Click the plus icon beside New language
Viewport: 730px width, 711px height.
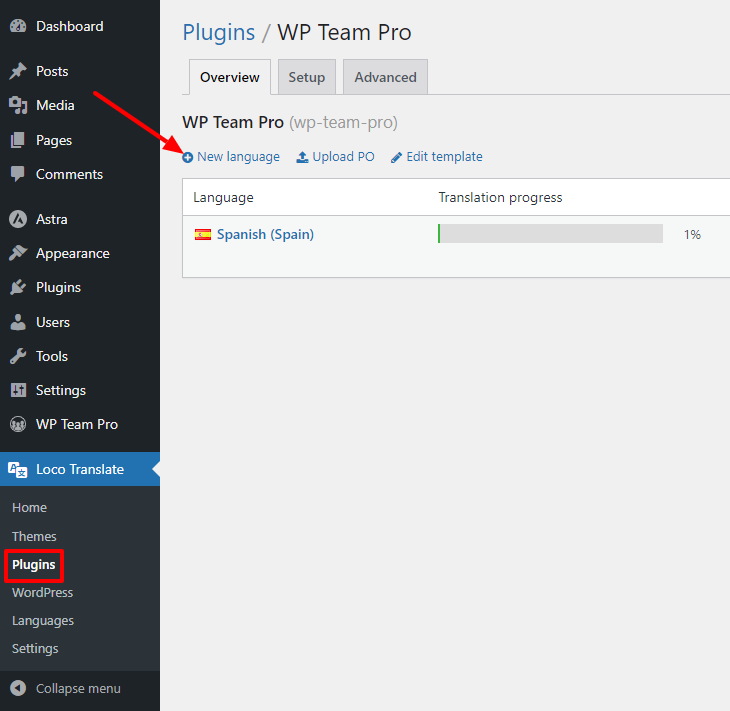pos(188,157)
